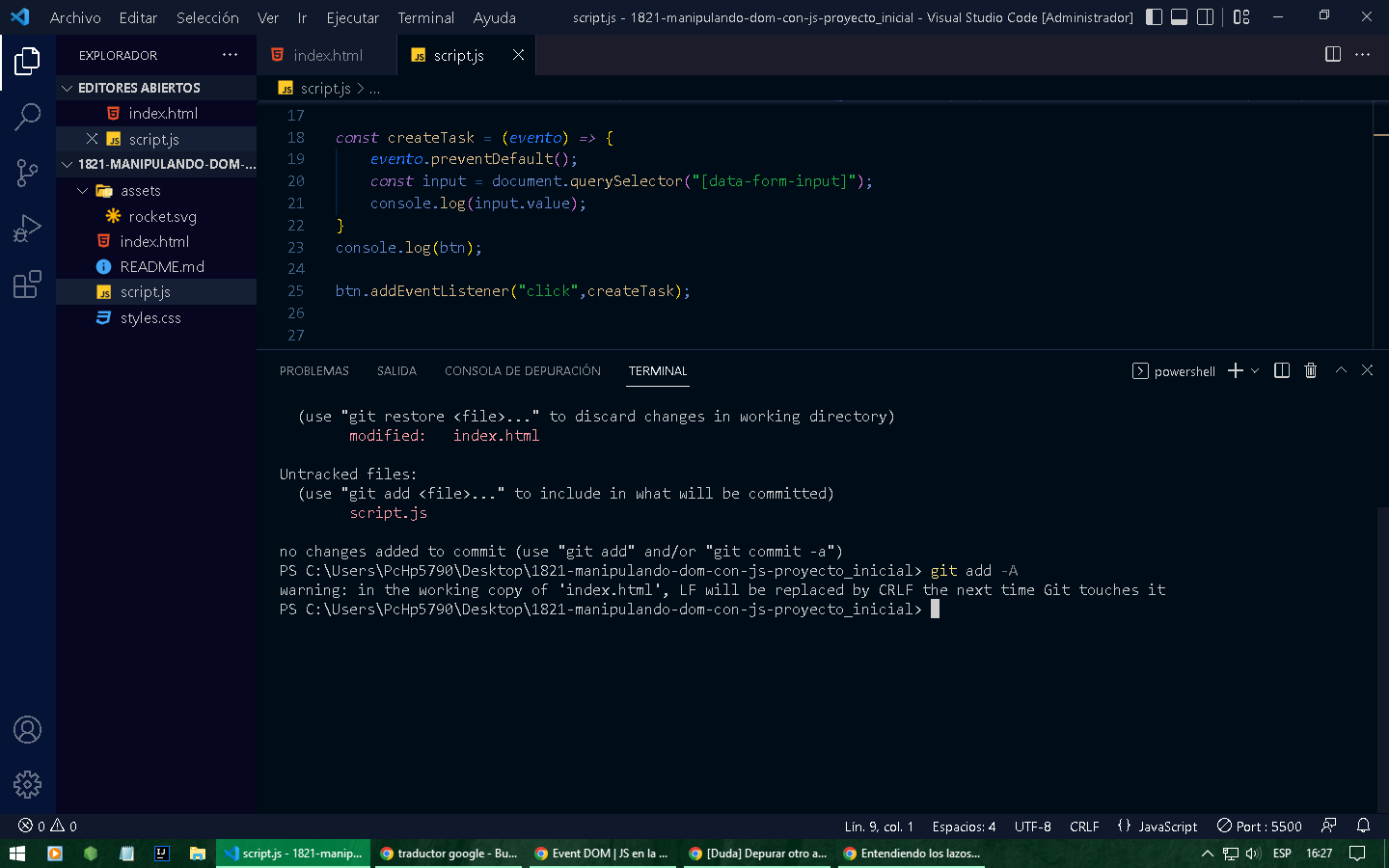Open styles.css in the file tree

(x=156, y=317)
